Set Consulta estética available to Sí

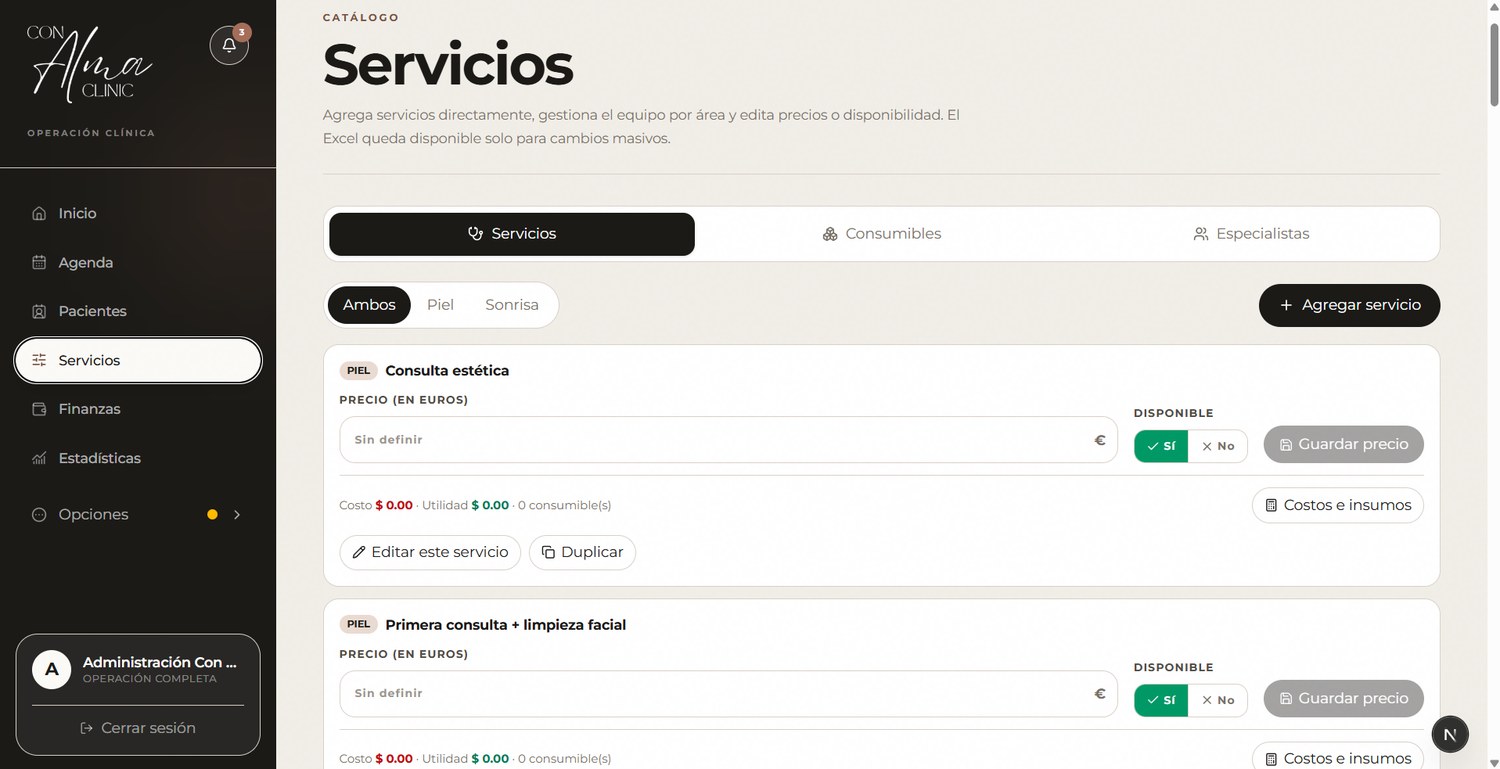tap(1161, 446)
